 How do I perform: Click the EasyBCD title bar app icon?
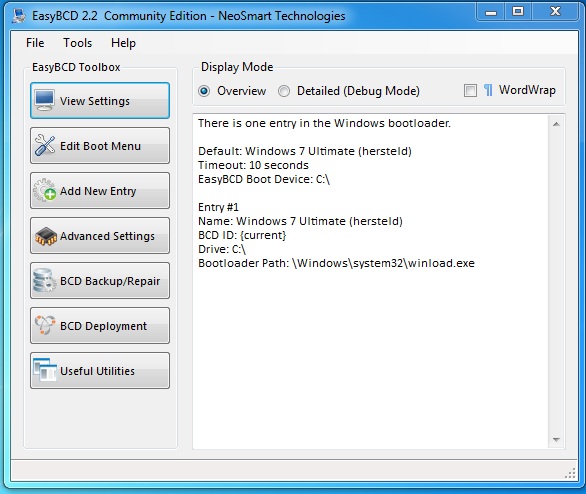click(x=19, y=16)
